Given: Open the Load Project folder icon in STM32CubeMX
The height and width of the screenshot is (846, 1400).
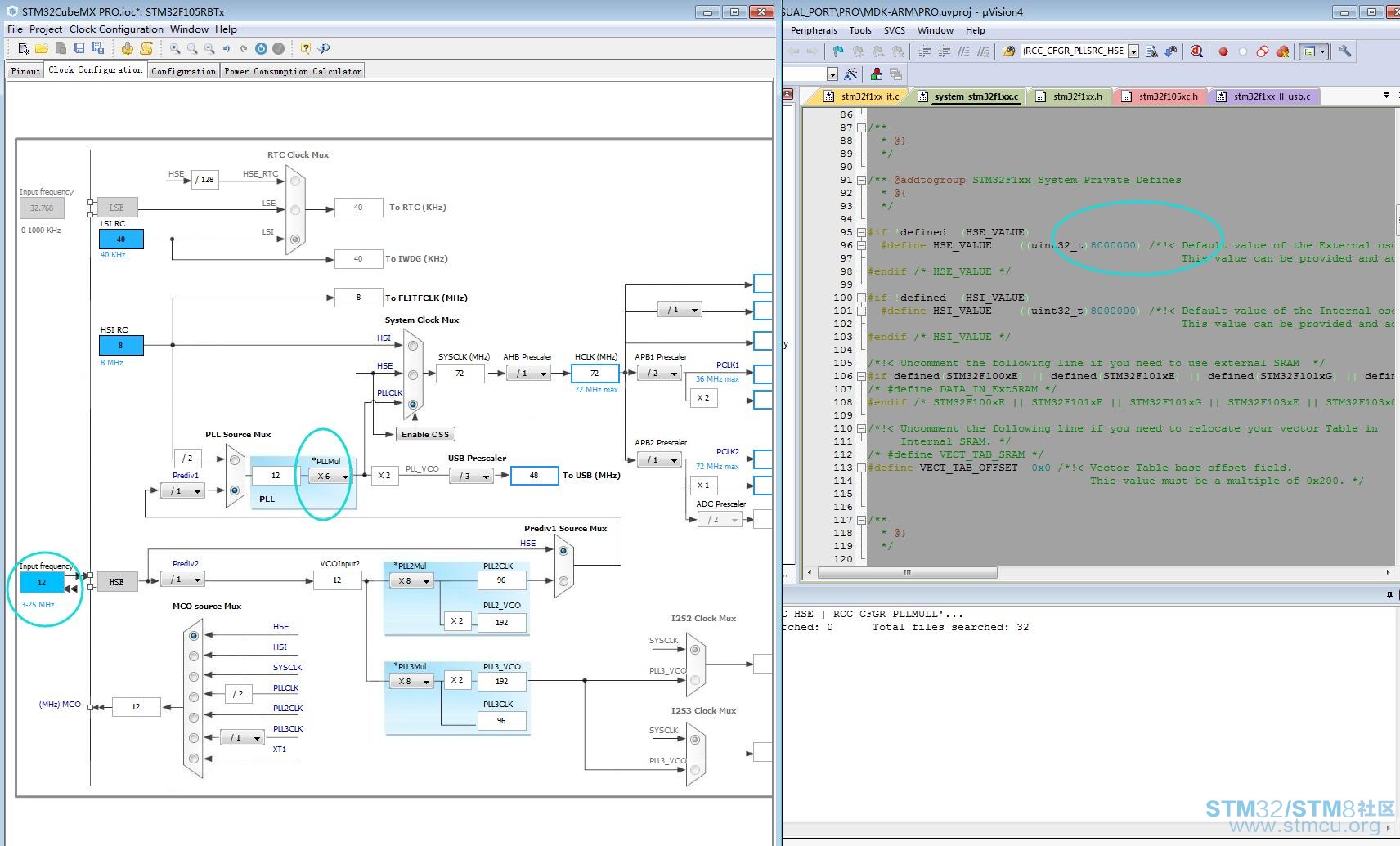Looking at the screenshot, I should click(x=41, y=49).
